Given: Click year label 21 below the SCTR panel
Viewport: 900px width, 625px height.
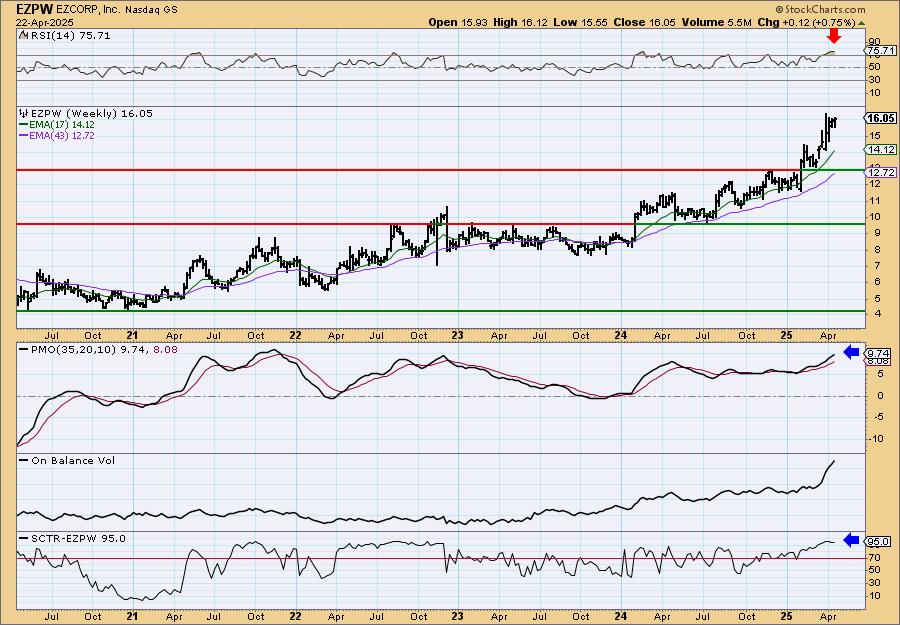Looking at the screenshot, I should pos(133,616).
